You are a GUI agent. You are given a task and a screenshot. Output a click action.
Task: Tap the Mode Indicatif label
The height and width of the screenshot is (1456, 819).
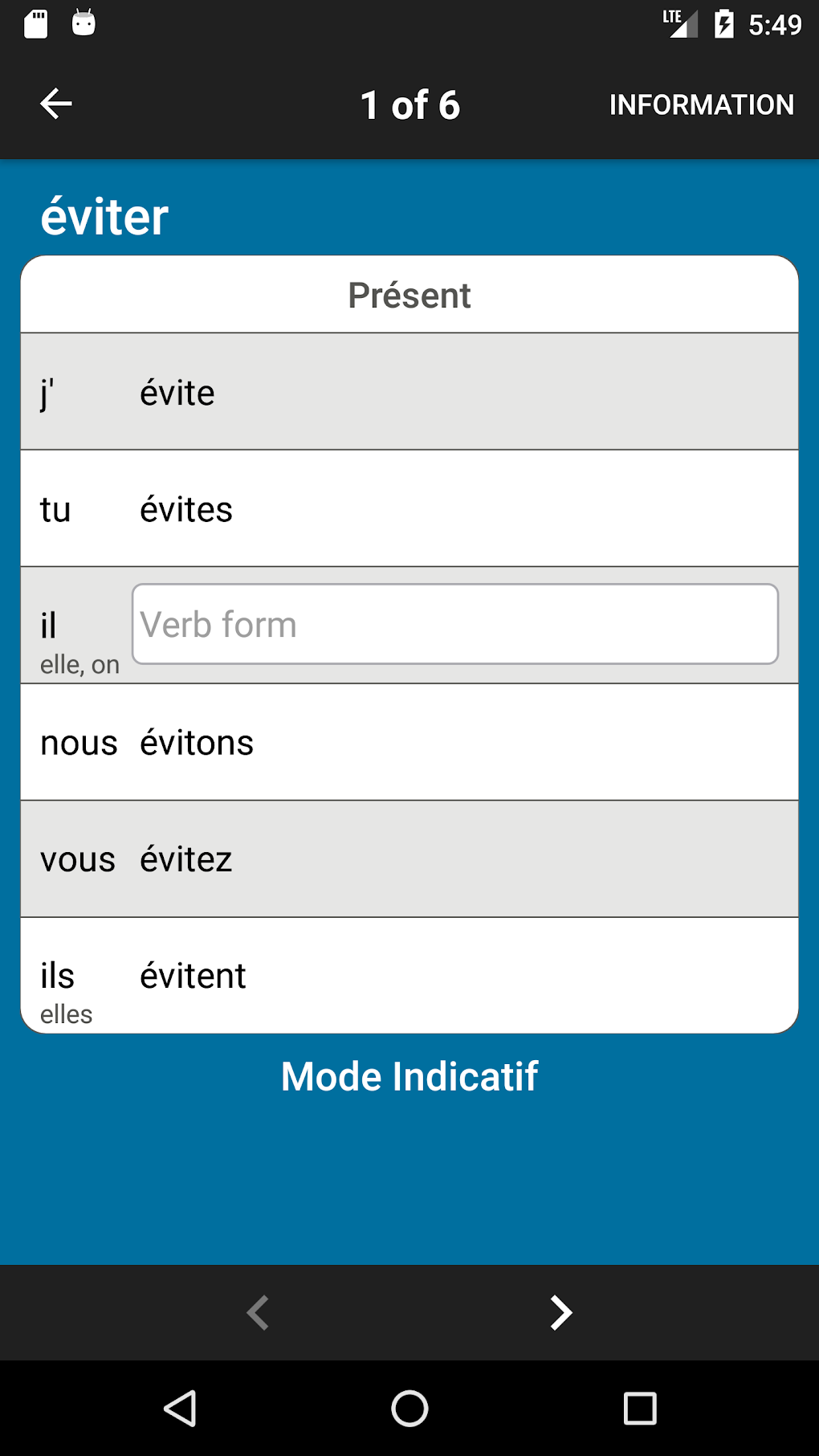coord(409,1076)
